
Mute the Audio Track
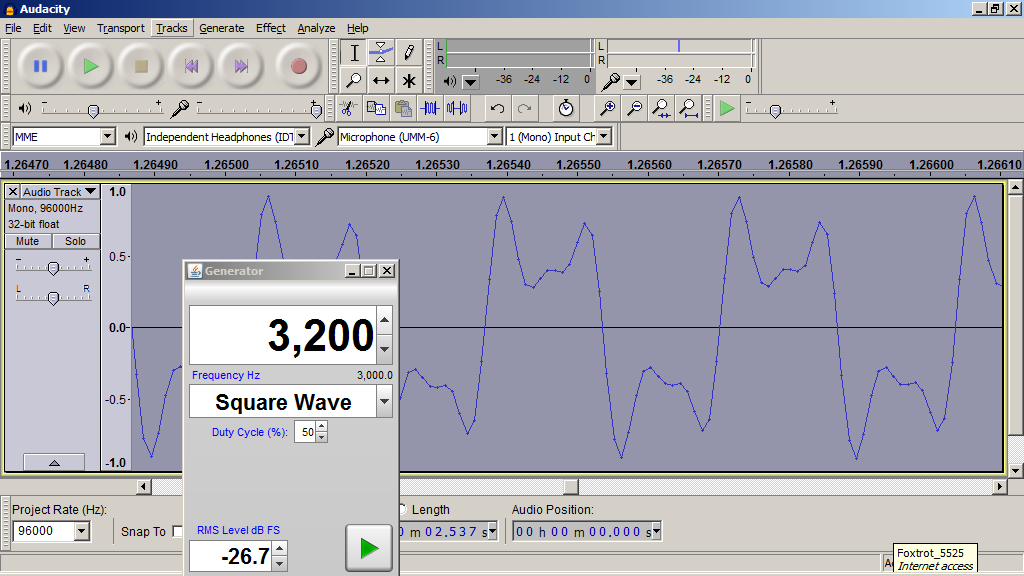[27, 241]
